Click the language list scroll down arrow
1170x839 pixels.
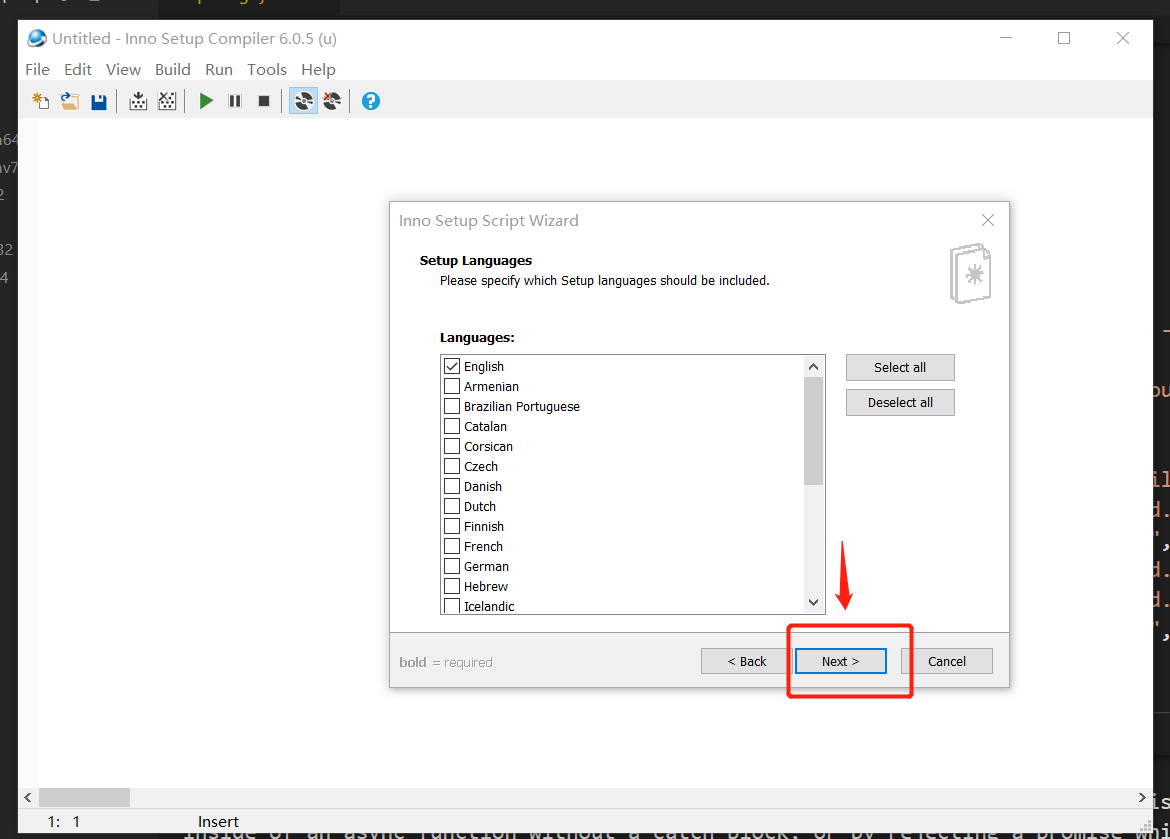click(813, 602)
